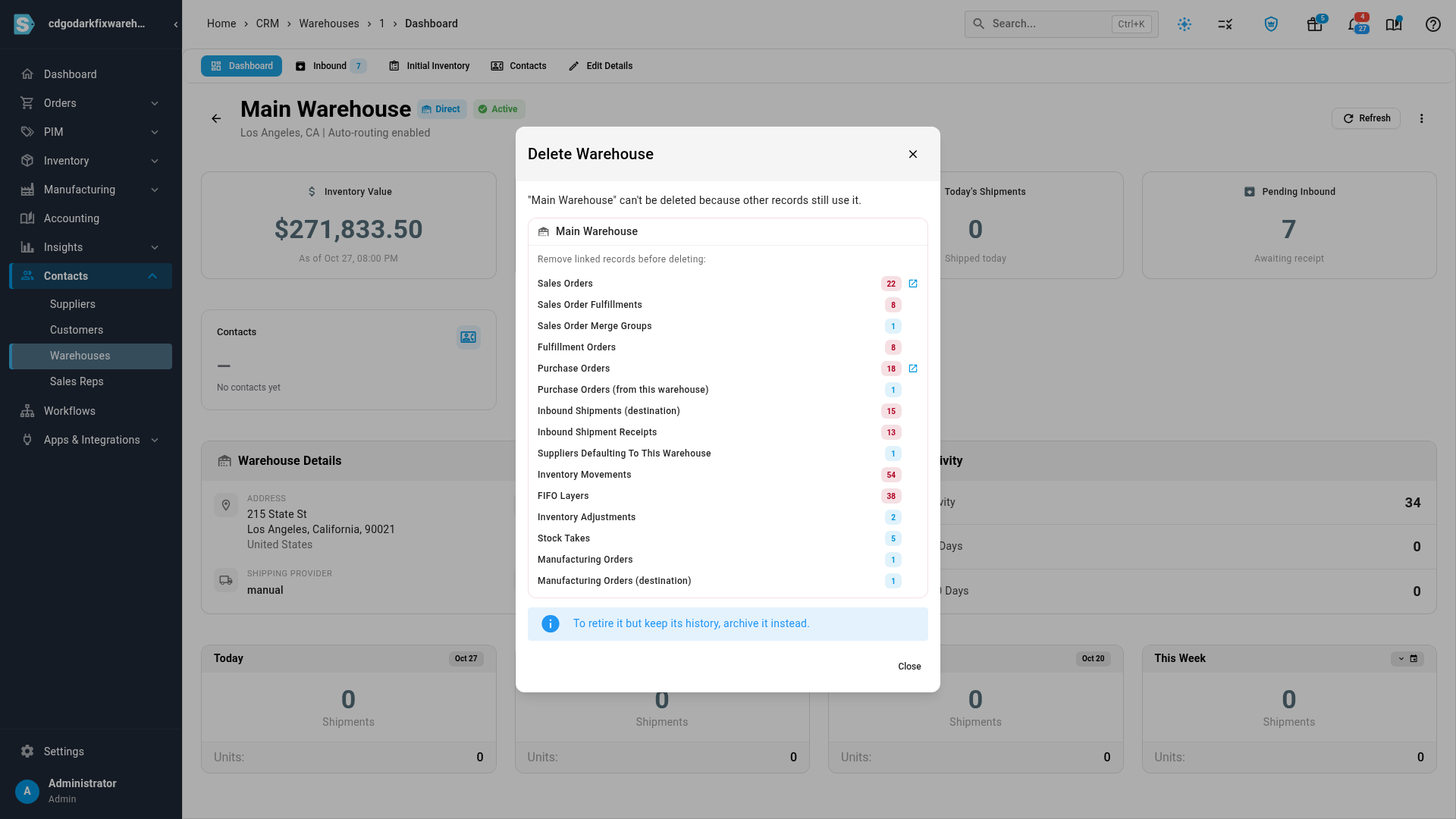Click the Refresh button
The height and width of the screenshot is (819, 1456).
point(1366,118)
